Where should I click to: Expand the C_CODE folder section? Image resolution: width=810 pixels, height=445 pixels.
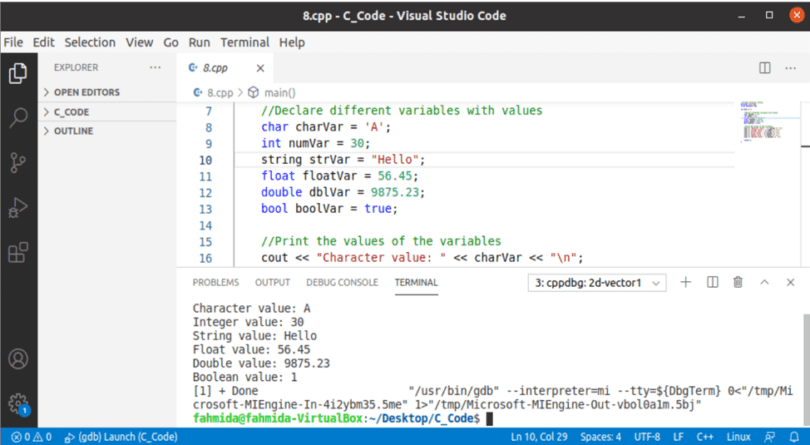70,112
